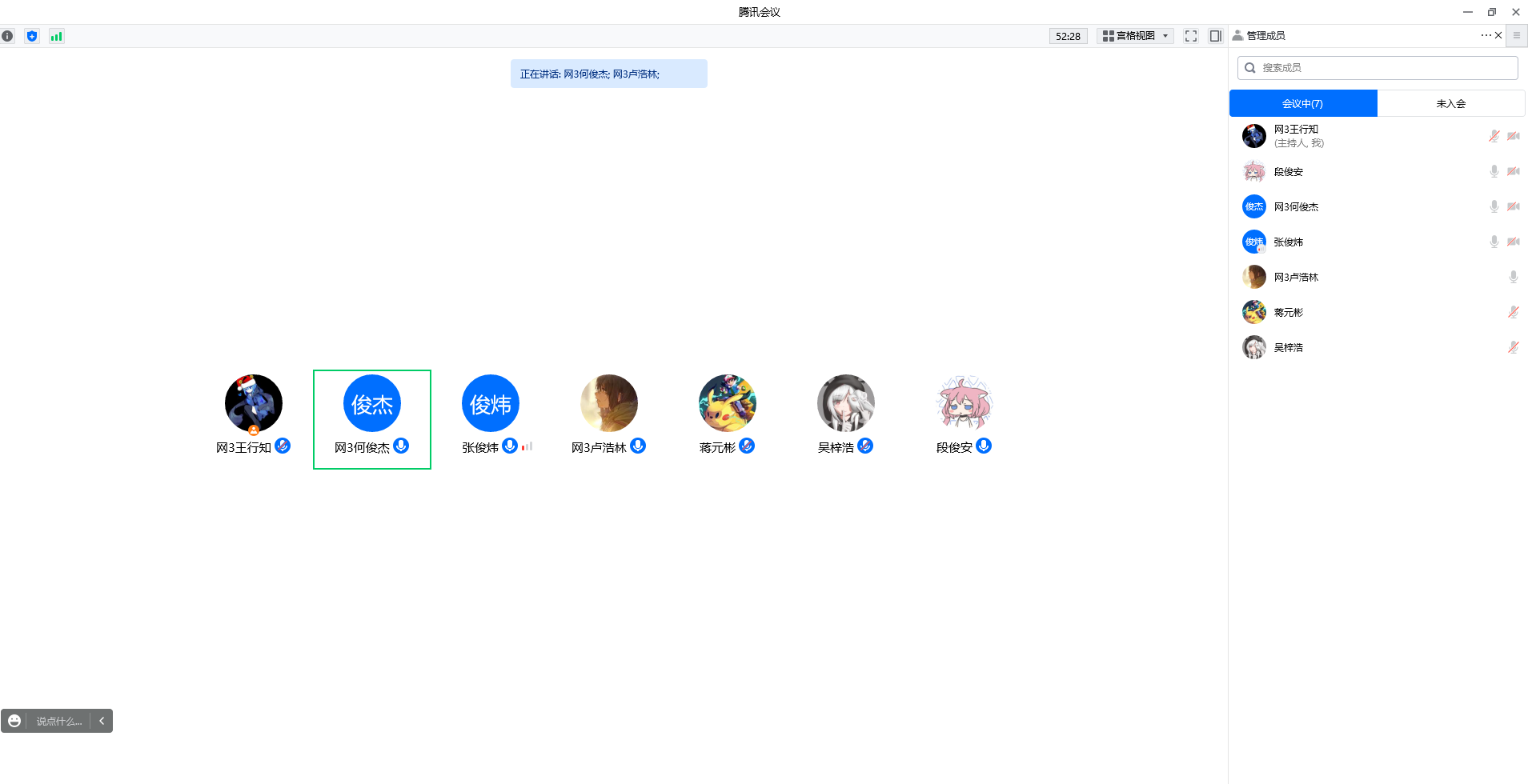Screen dimensions: 1528x784
Task: Check the green network signal icon
Action: (56, 36)
